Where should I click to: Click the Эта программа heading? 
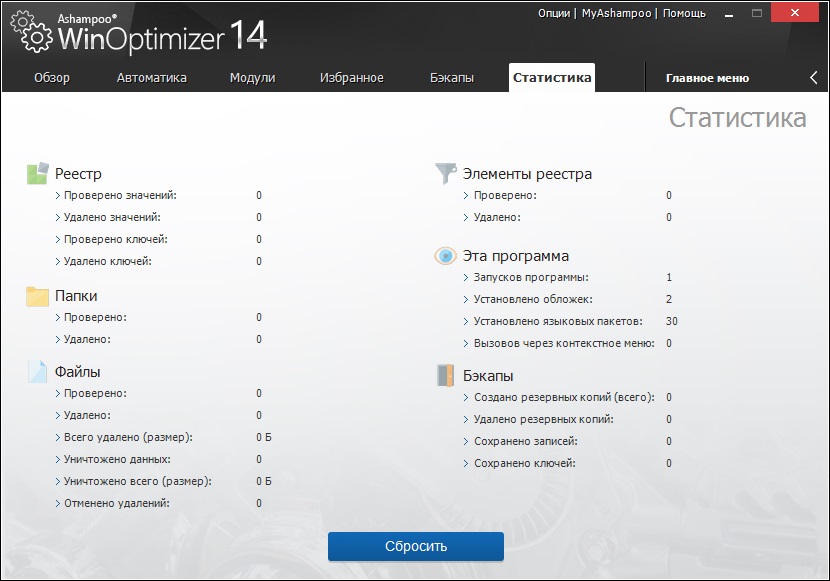tap(516, 256)
